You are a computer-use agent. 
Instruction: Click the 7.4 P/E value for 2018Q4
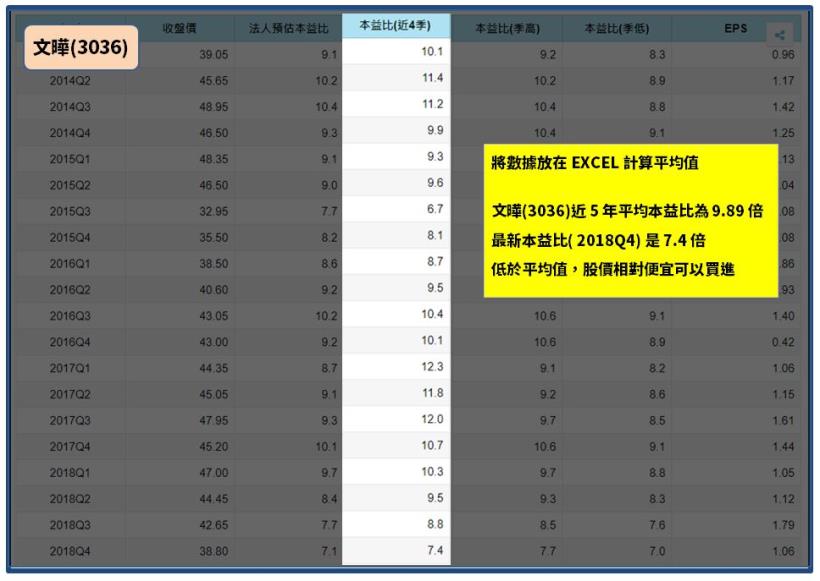(x=435, y=550)
